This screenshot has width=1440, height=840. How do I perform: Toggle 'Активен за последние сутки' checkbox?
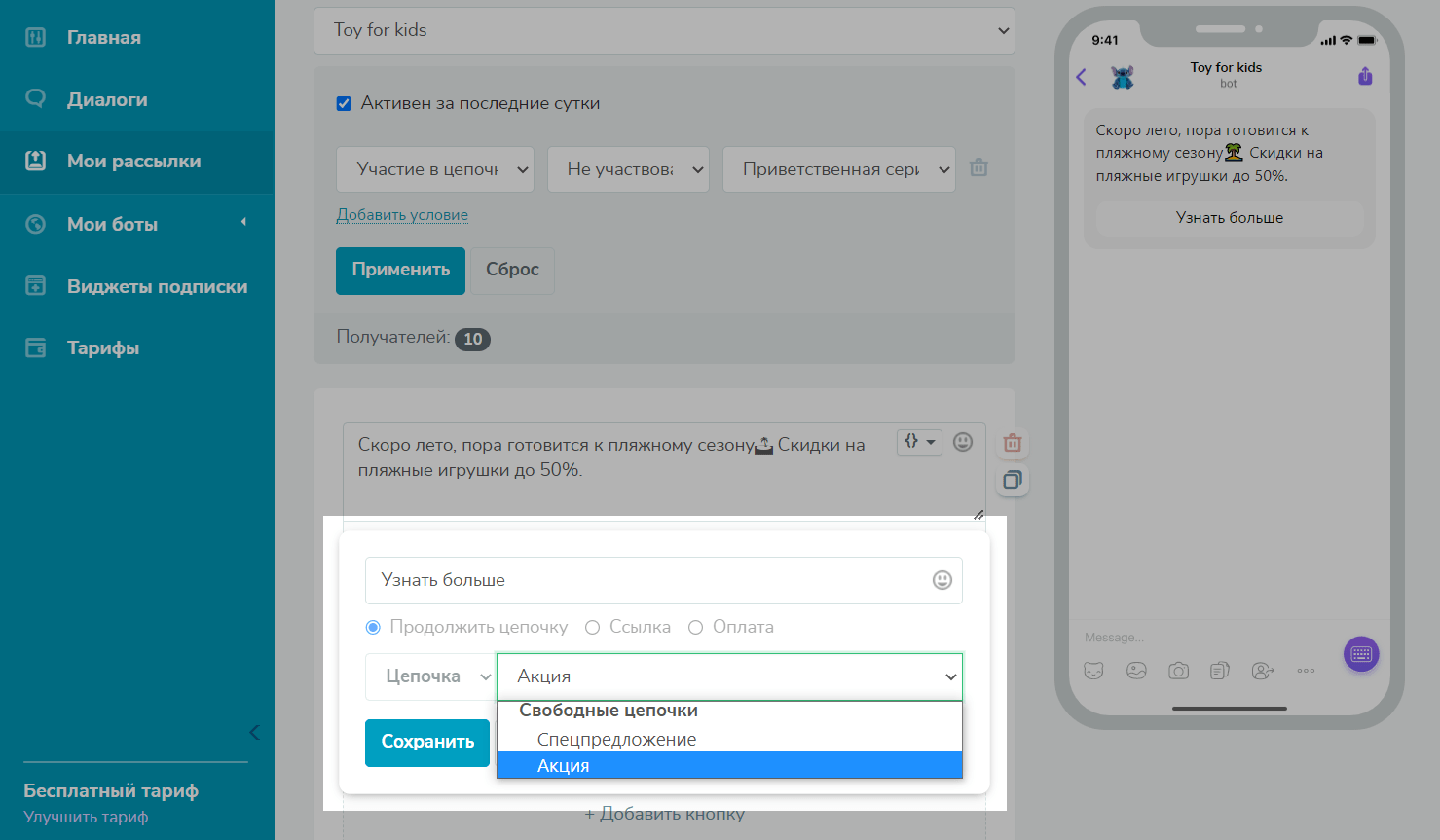click(344, 103)
